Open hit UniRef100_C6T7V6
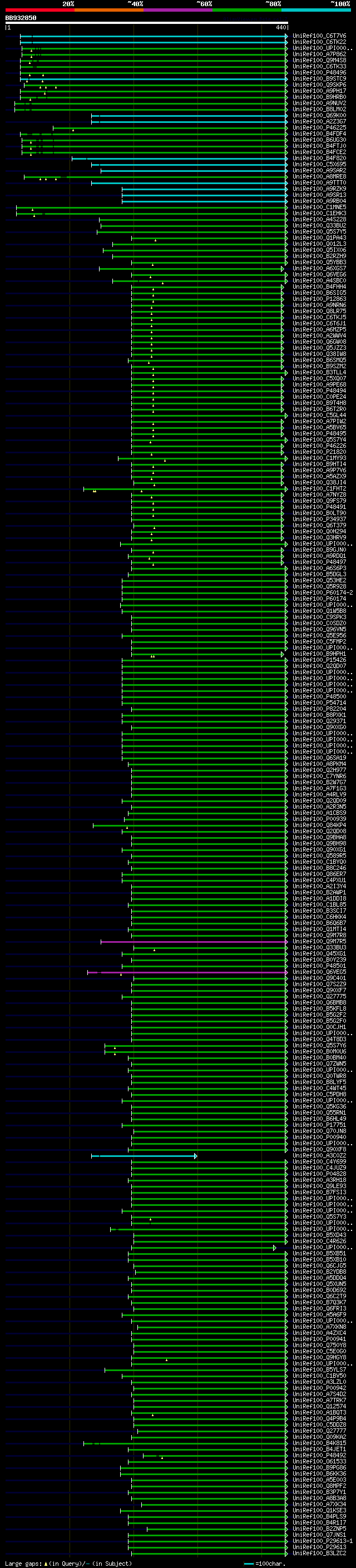The height and width of the screenshot is (1568, 356). tap(319, 36)
